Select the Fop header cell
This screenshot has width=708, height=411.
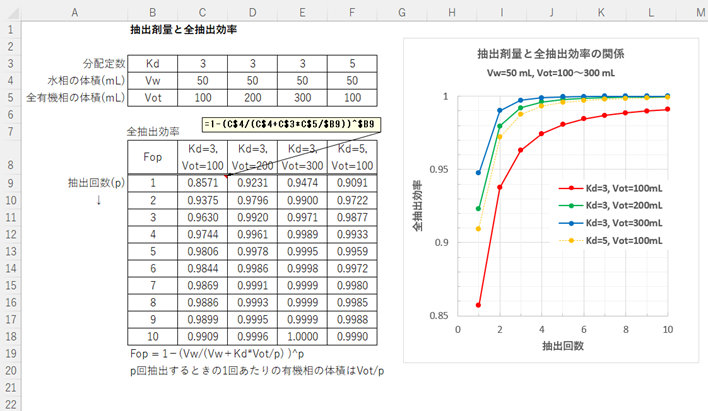(x=153, y=157)
